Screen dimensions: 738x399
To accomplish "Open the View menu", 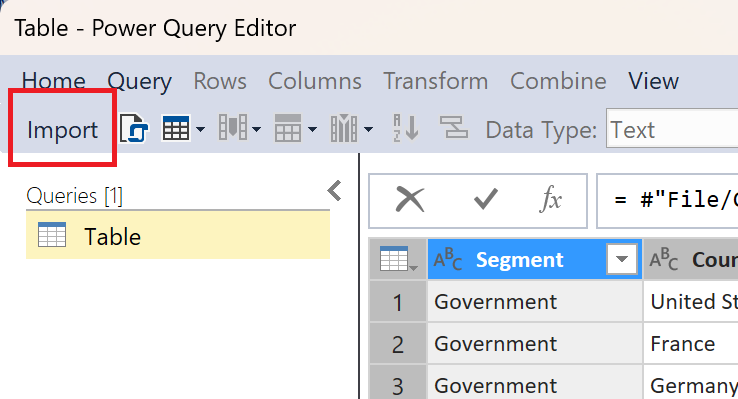I will tap(653, 81).
